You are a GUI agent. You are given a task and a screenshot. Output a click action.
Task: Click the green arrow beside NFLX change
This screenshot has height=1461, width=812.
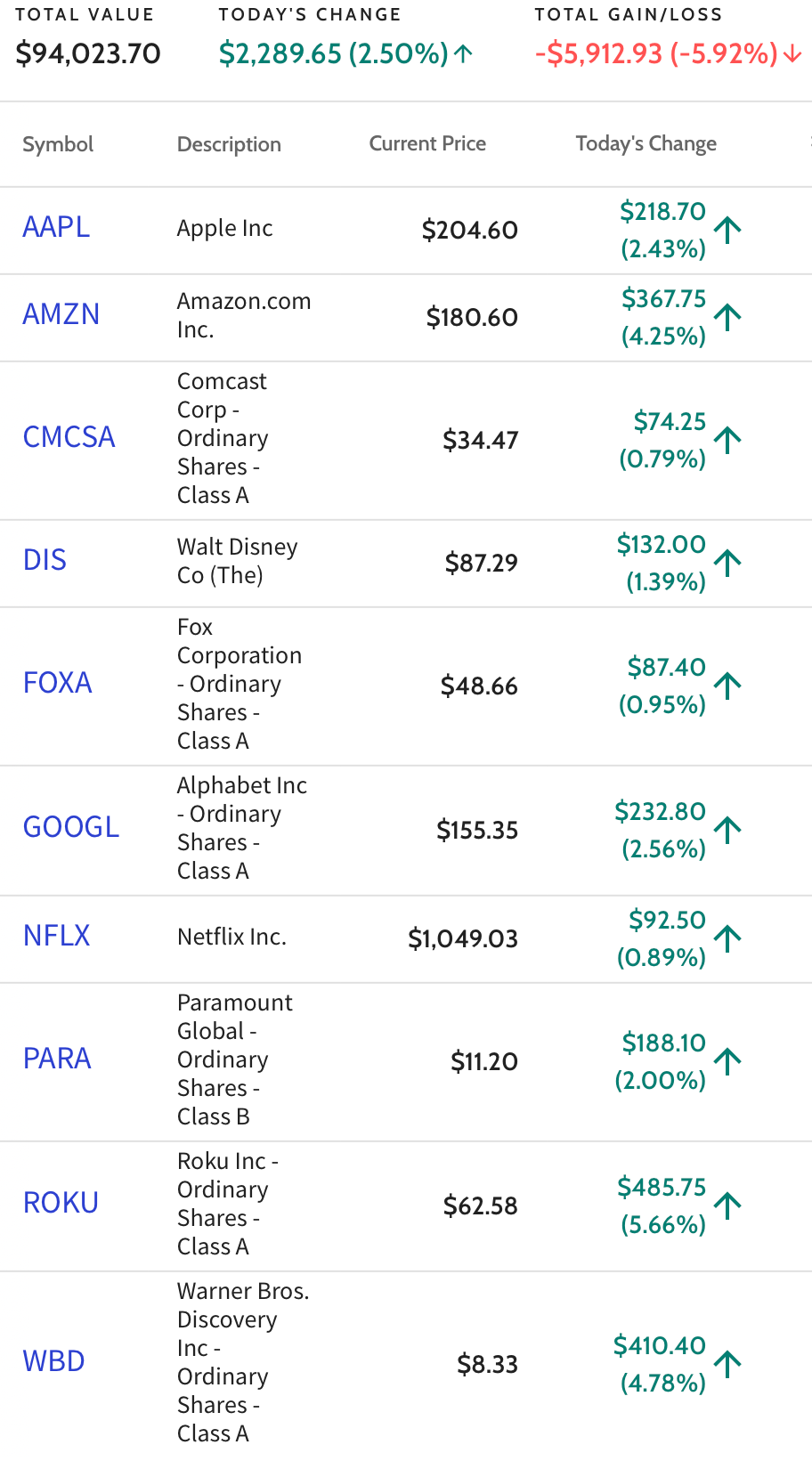pyautogui.click(x=728, y=938)
